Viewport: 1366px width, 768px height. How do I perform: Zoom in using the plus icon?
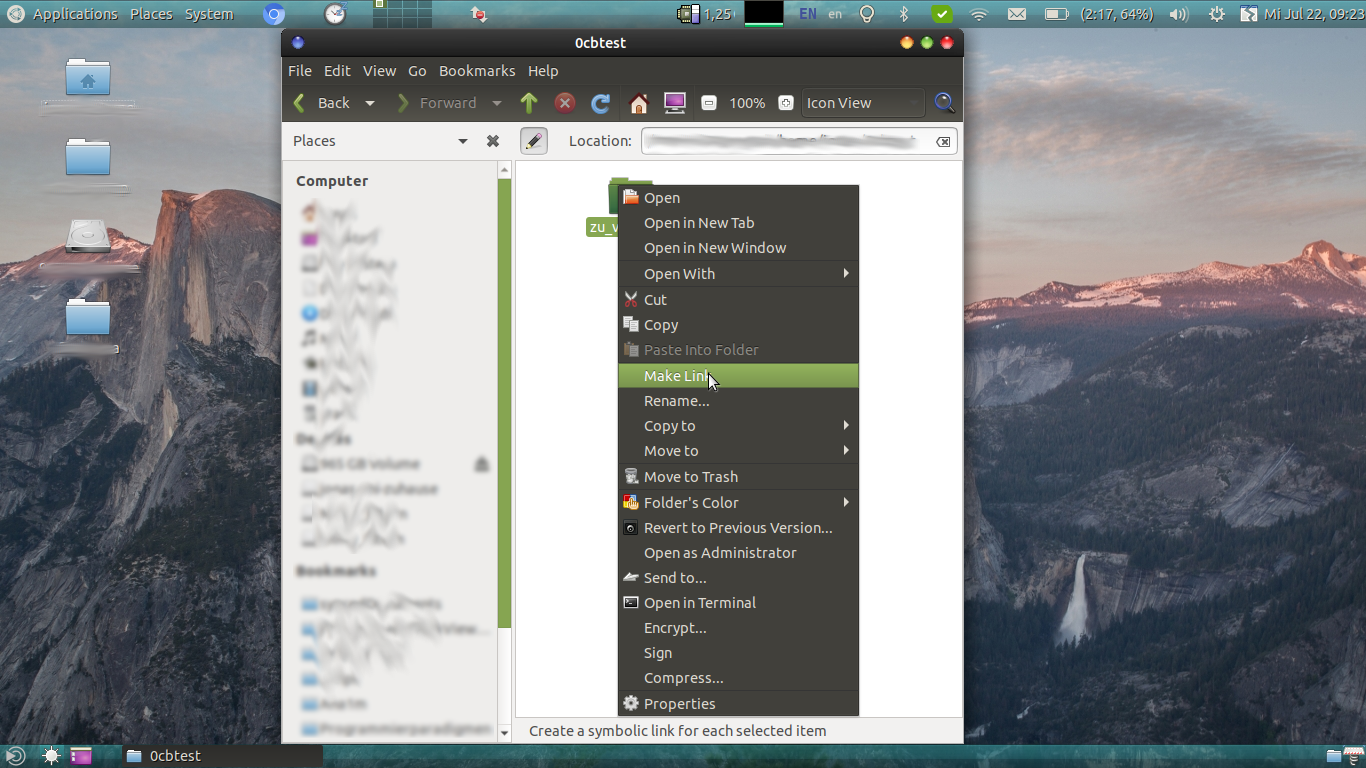tap(785, 102)
